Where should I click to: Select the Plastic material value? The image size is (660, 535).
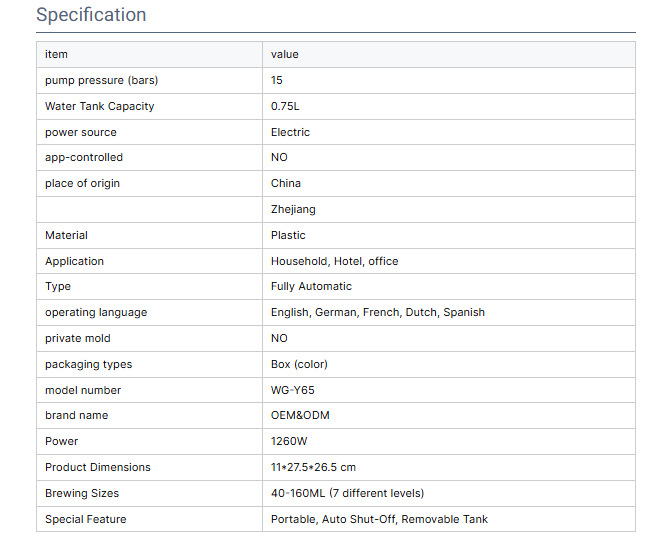click(x=288, y=235)
